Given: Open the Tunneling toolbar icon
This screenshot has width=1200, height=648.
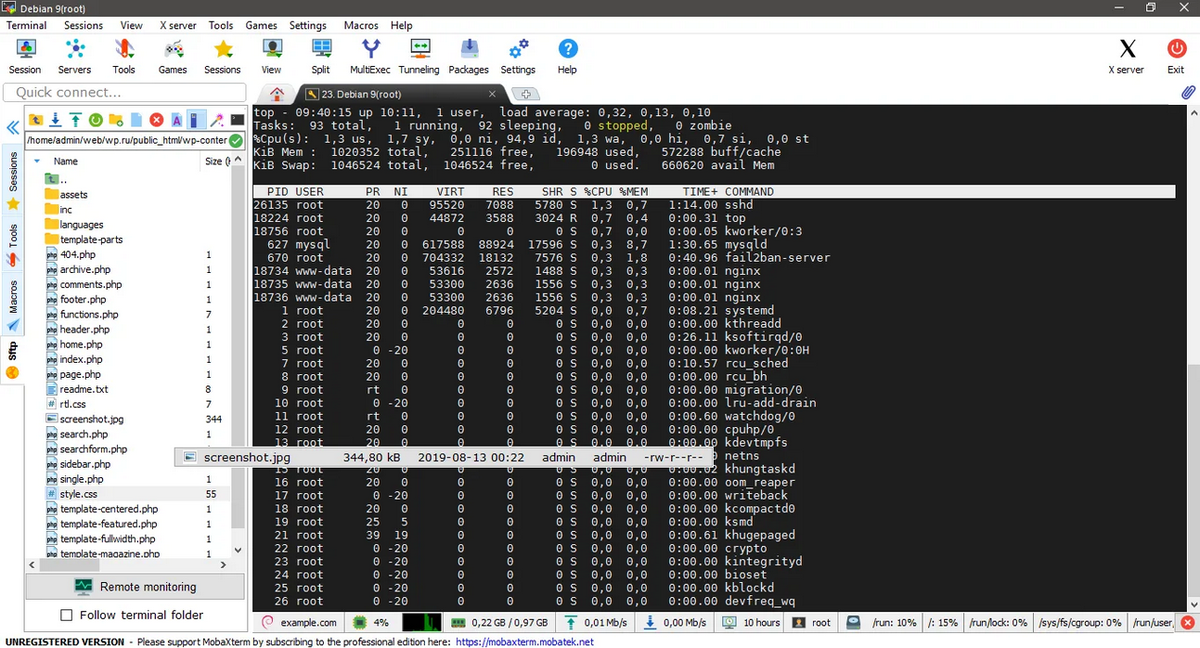Looking at the screenshot, I should [419, 57].
